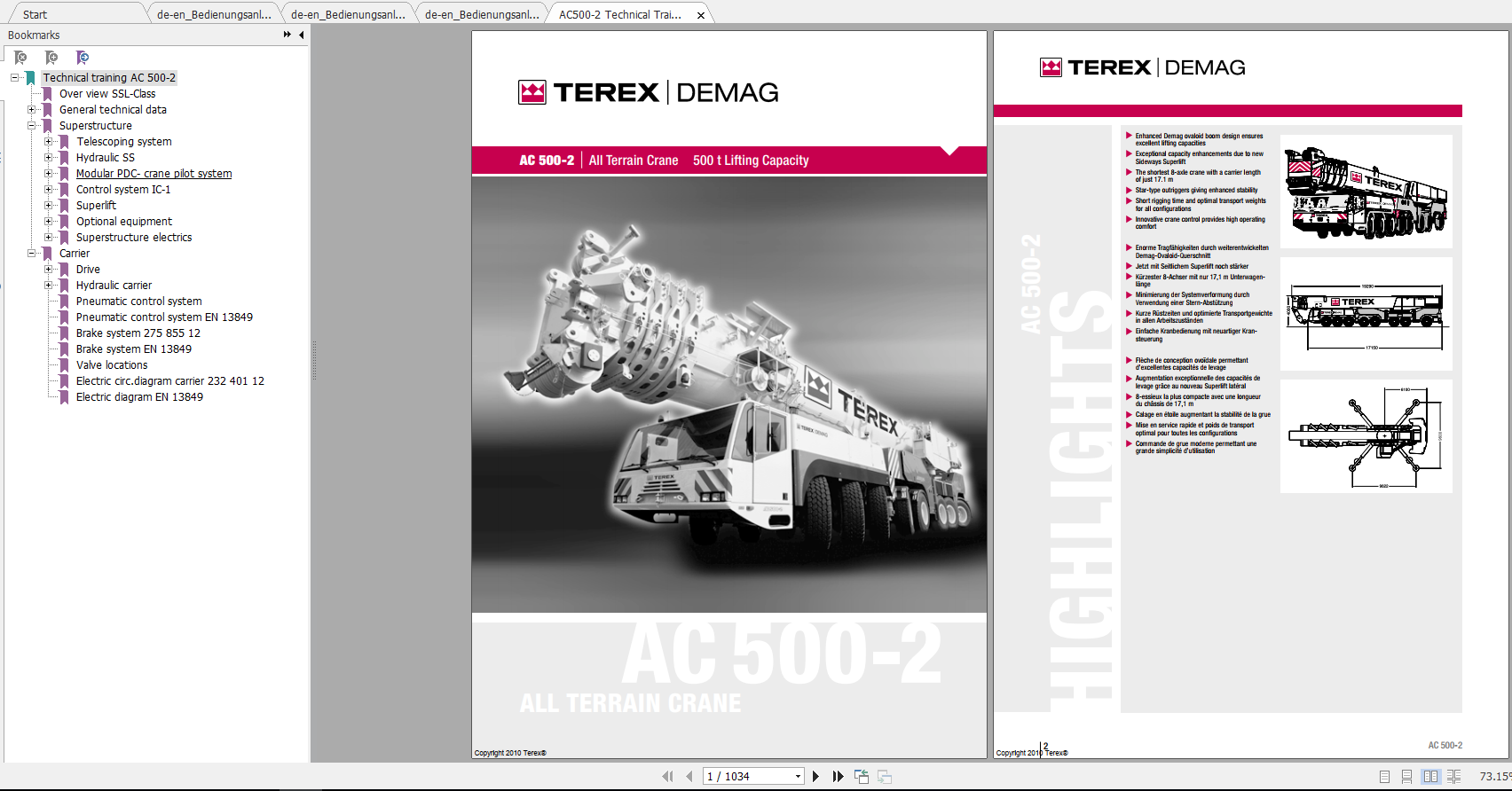Open the Valve locations bookmark
The width and height of the screenshot is (1512, 791).
(x=112, y=365)
